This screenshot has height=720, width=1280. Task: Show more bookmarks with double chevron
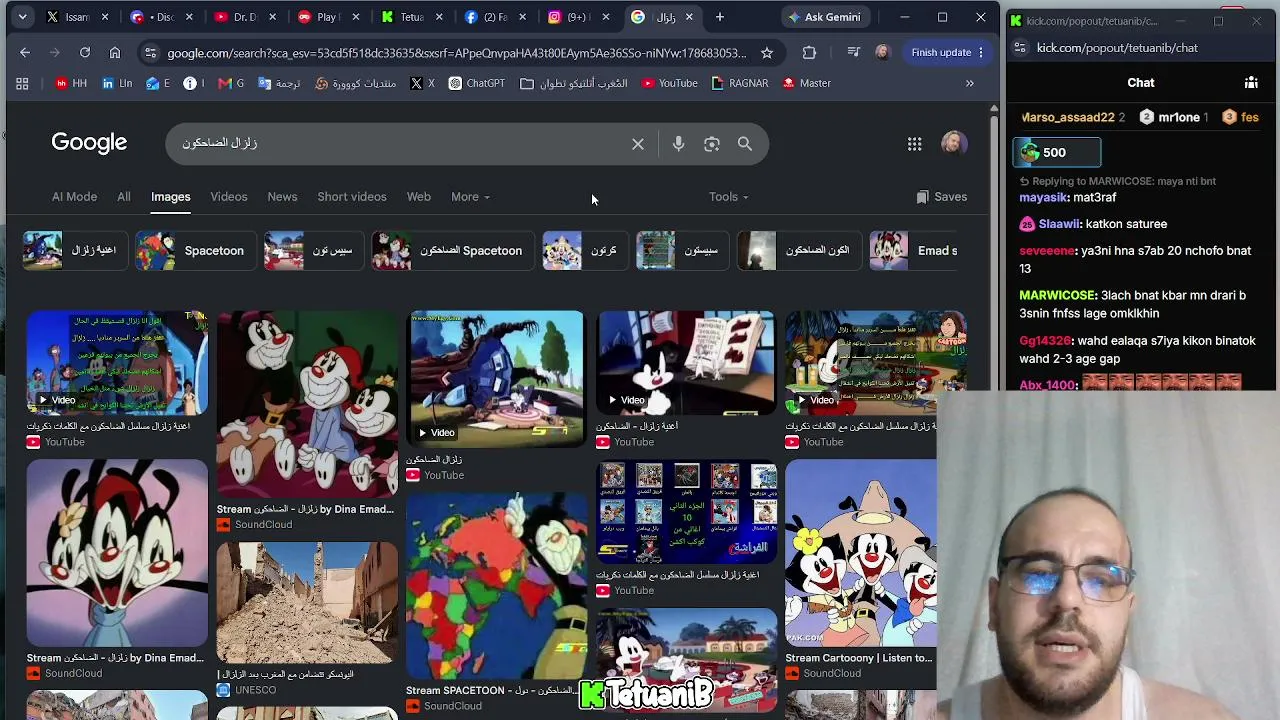tap(969, 83)
